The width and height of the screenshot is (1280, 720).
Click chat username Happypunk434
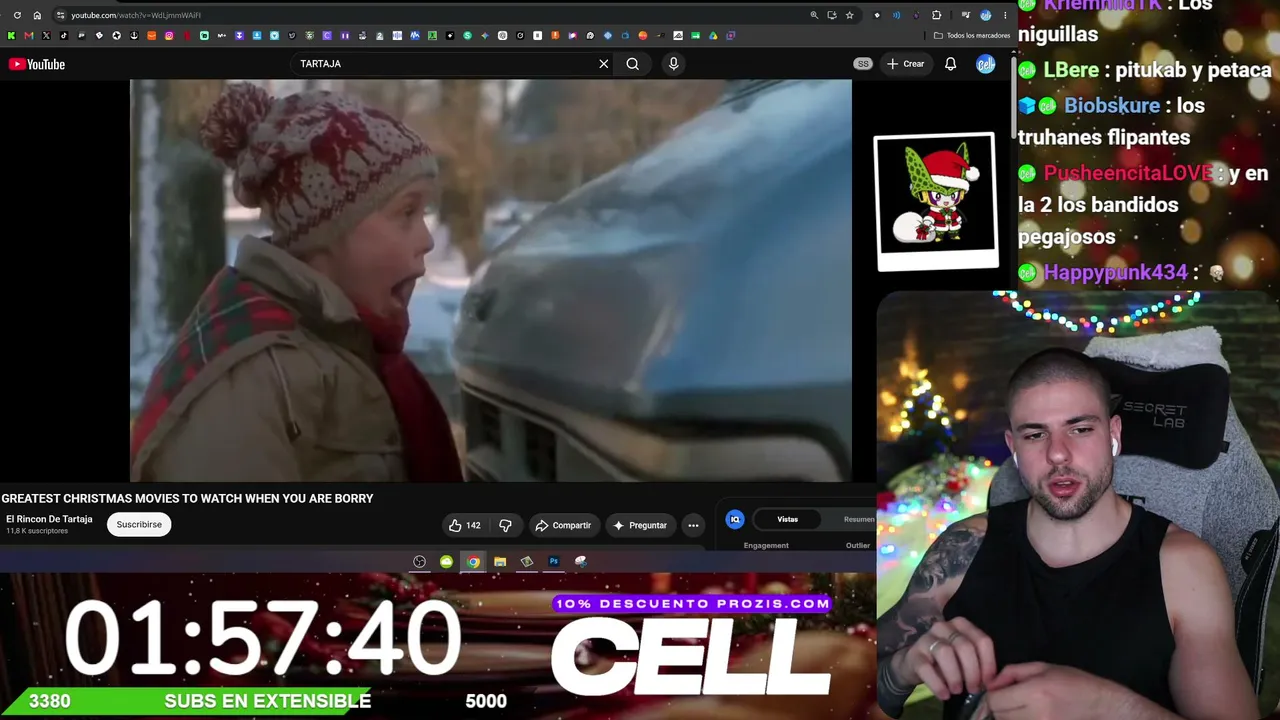point(1115,272)
